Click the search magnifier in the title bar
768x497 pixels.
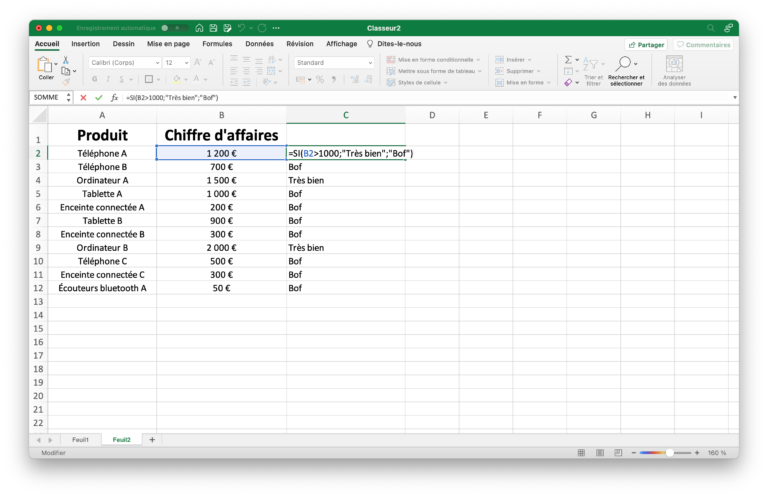click(710, 28)
